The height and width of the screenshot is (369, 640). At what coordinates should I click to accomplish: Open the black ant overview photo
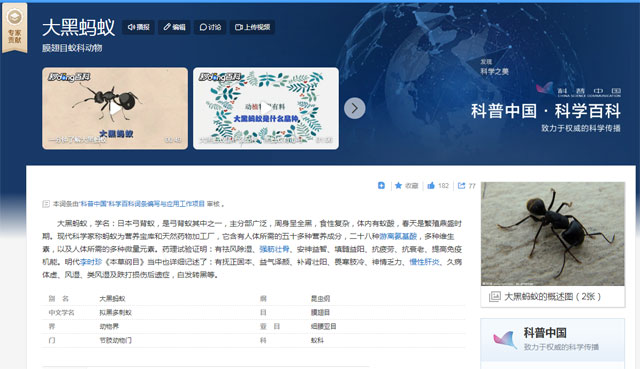(553, 234)
